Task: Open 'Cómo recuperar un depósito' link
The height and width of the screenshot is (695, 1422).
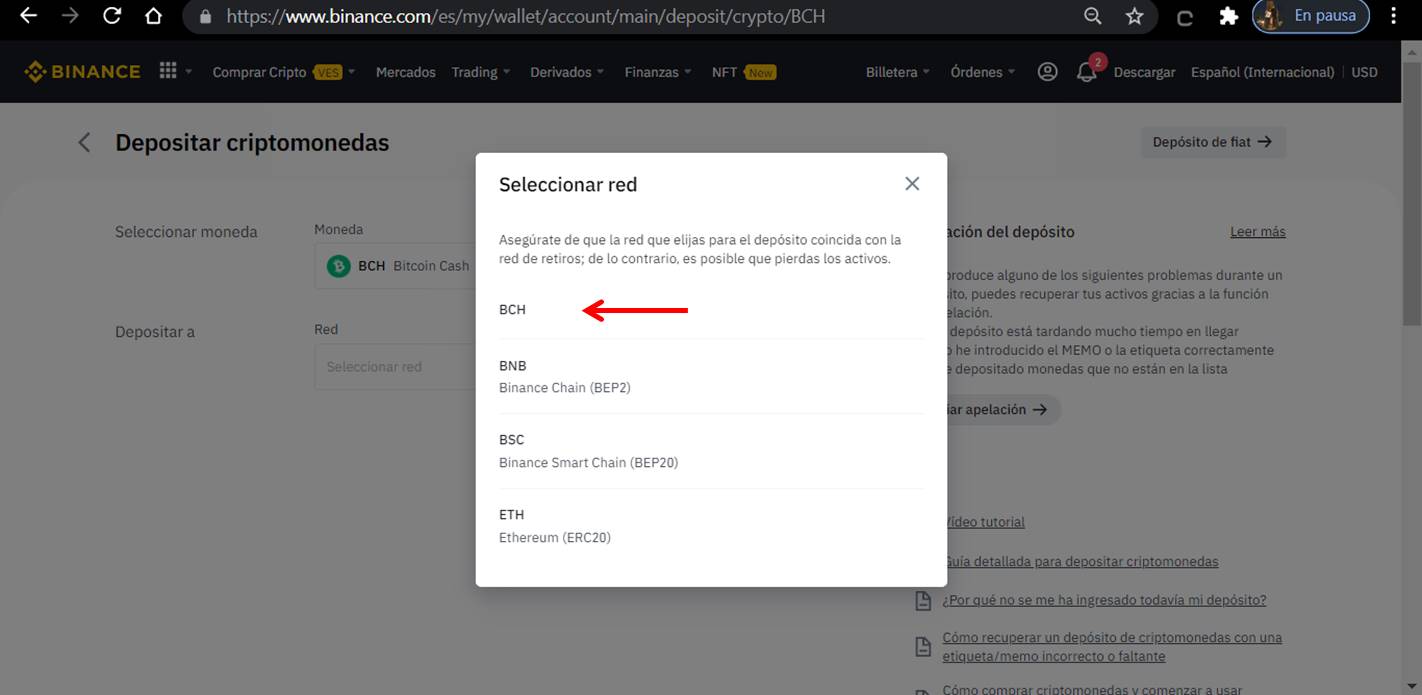Action: tap(1112, 647)
